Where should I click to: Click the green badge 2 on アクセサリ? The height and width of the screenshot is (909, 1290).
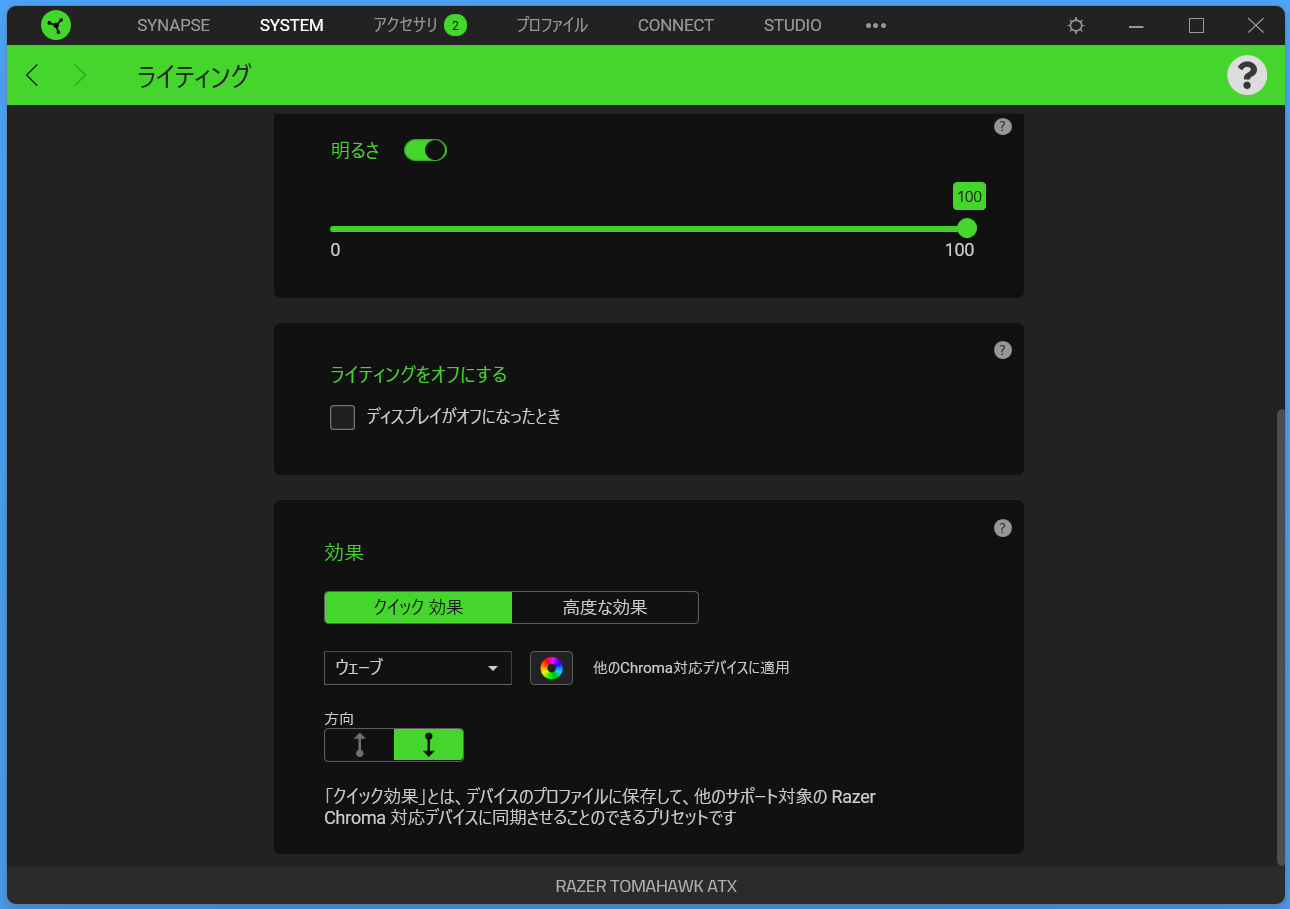[456, 25]
